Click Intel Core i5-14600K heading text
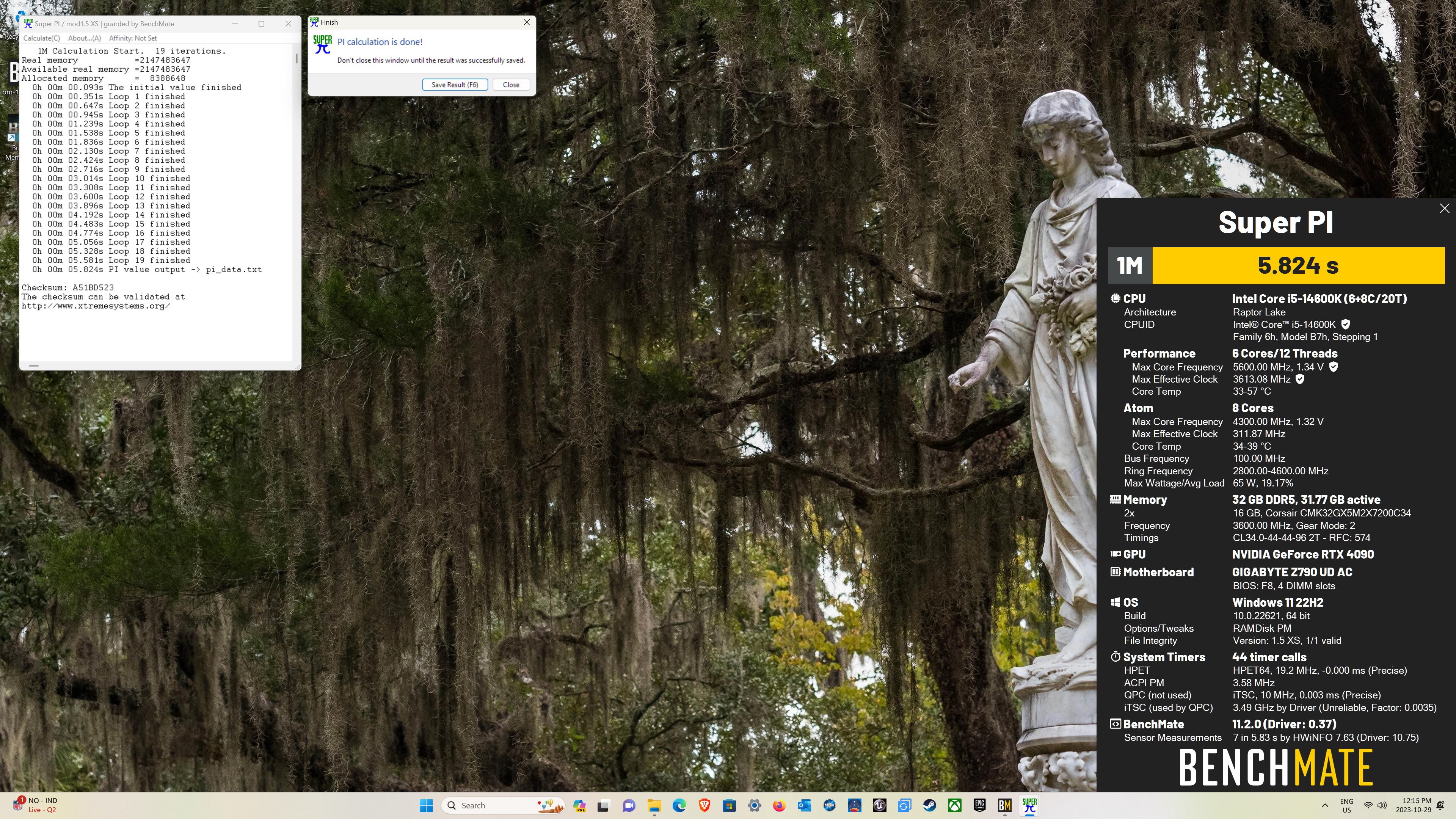Viewport: 1456px width, 819px height. (x=1319, y=298)
